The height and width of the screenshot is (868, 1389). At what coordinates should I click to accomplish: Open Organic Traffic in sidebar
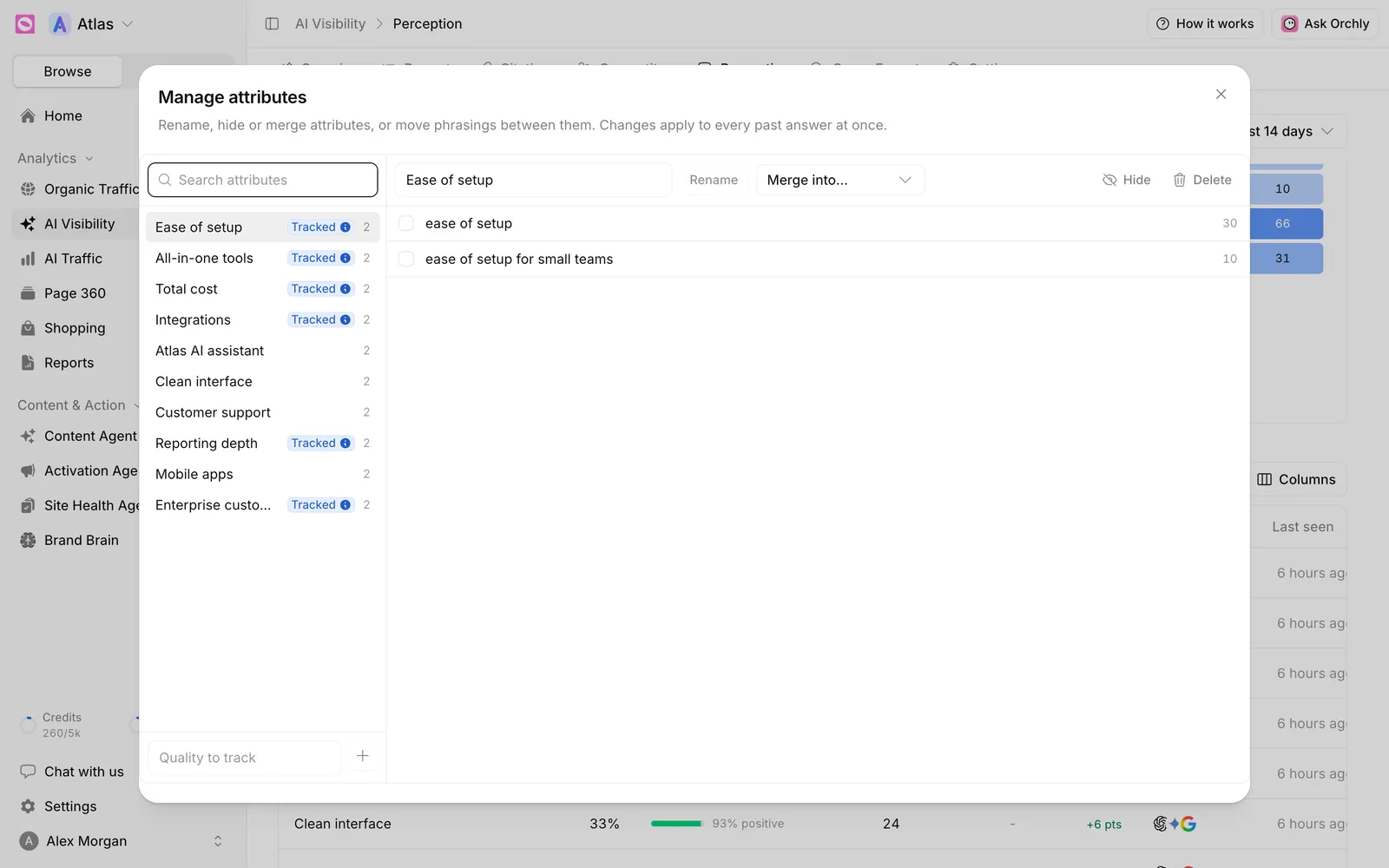[x=76, y=189]
